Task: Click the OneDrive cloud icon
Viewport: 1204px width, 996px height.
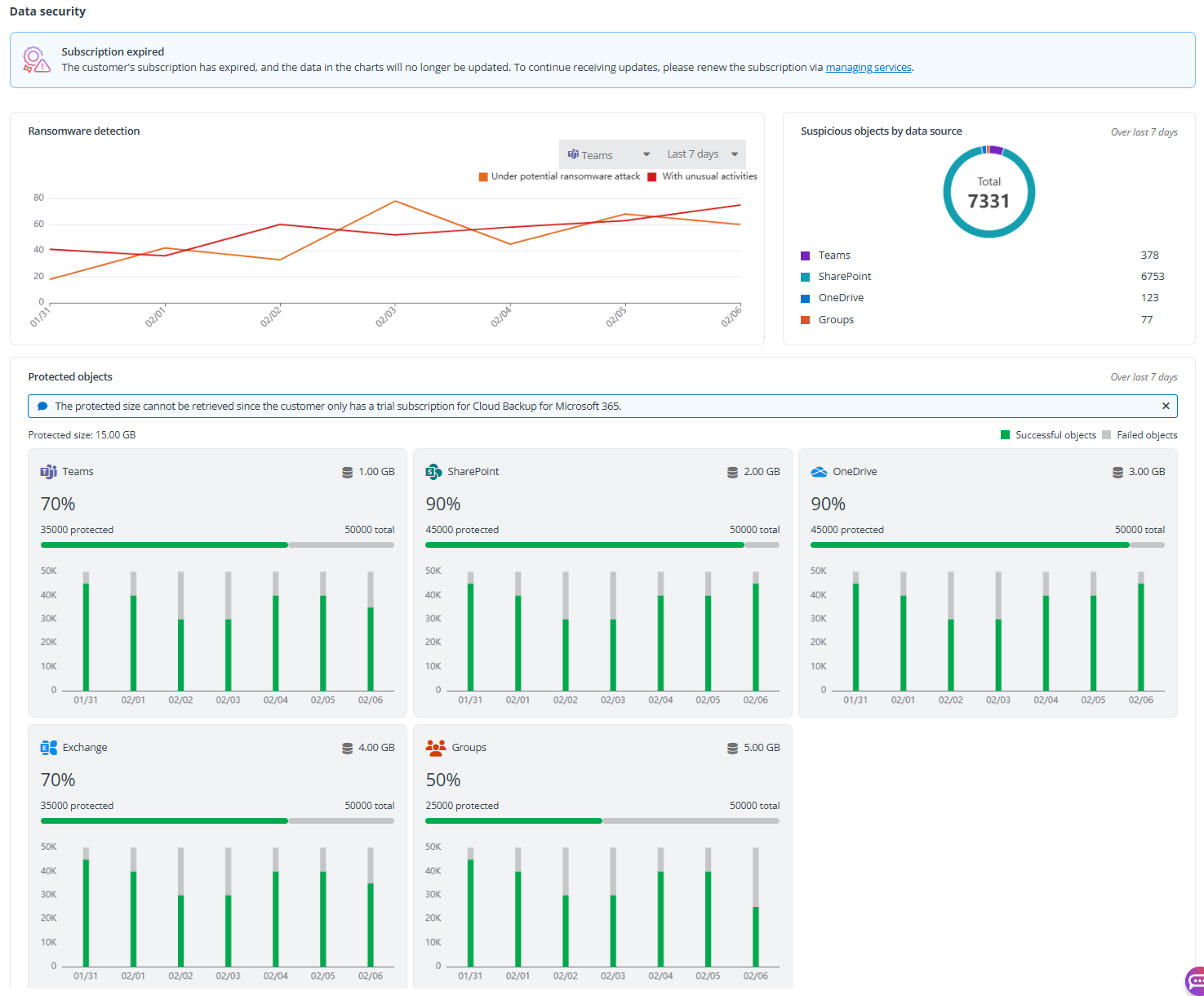Action: pyautogui.click(x=819, y=472)
